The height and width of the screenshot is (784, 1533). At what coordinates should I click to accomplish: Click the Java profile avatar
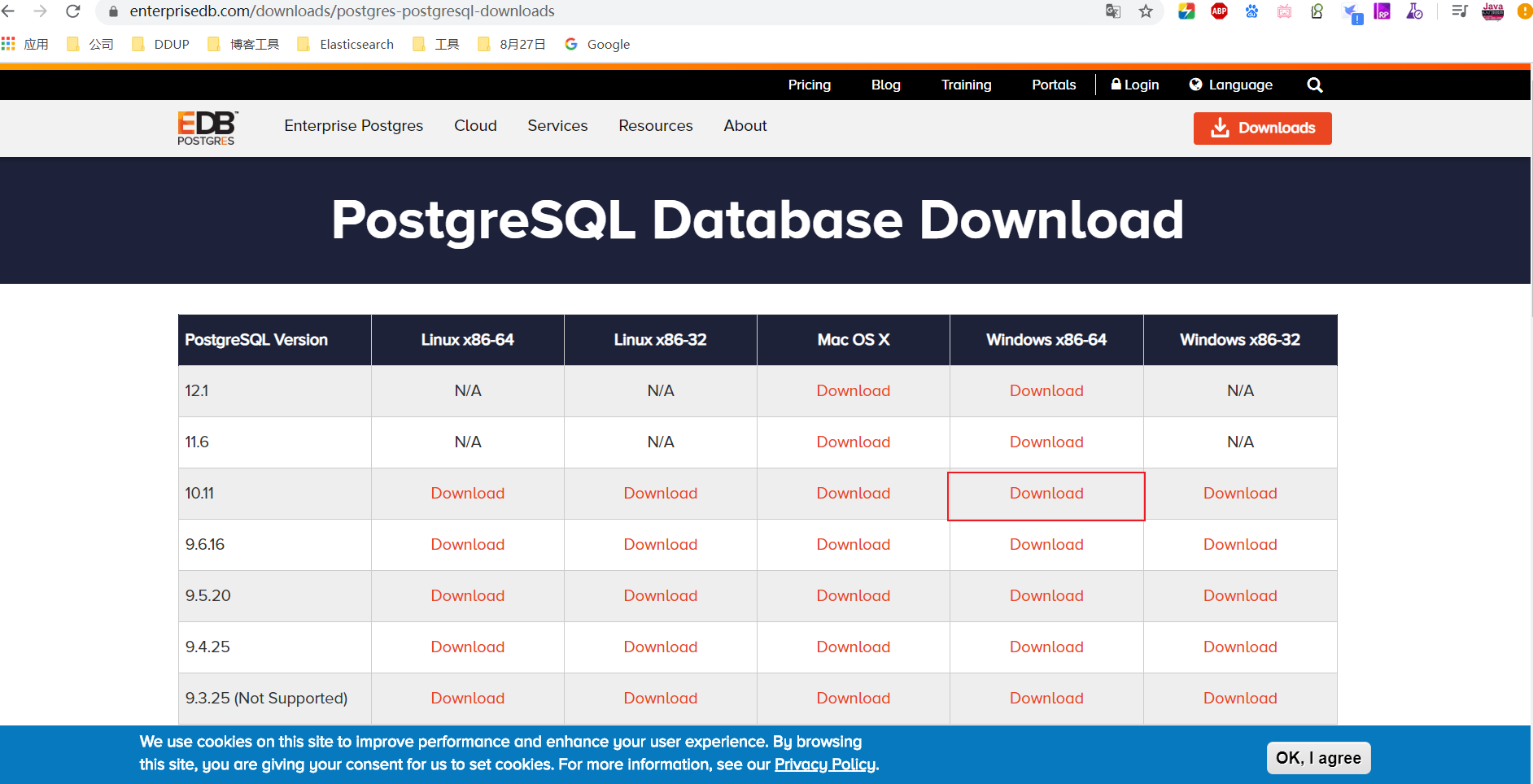point(1493,11)
